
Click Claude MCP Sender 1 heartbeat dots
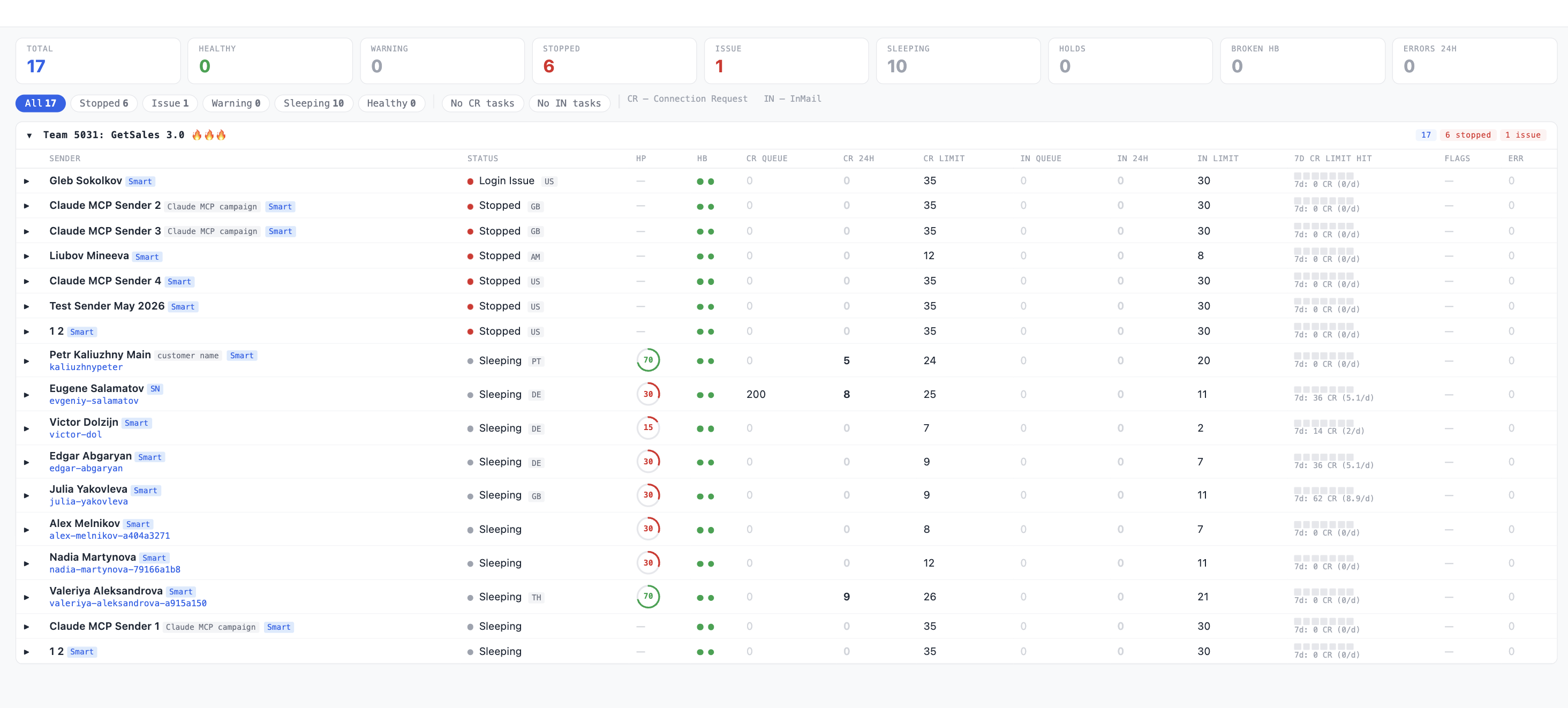pyautogui.click(x=705, y=627)
